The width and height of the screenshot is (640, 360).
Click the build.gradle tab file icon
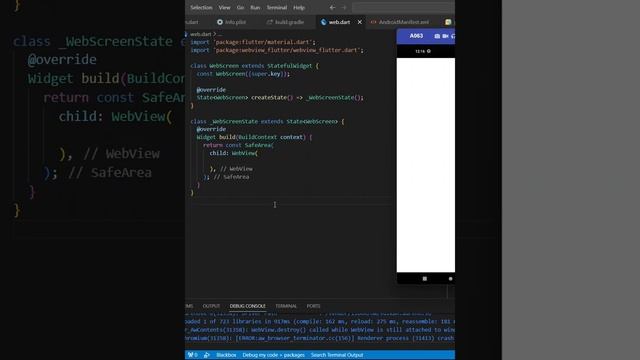[x=269, y=22]
